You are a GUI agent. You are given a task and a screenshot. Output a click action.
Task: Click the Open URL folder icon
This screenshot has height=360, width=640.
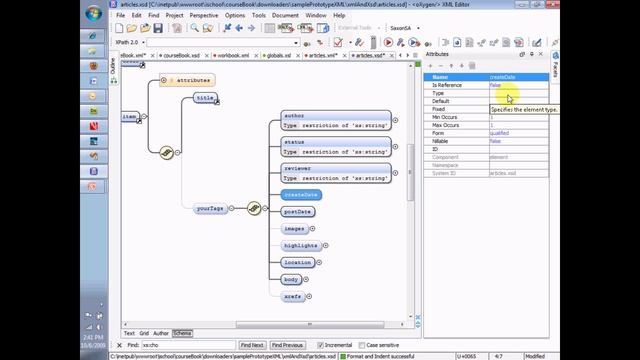pos(145,28)
